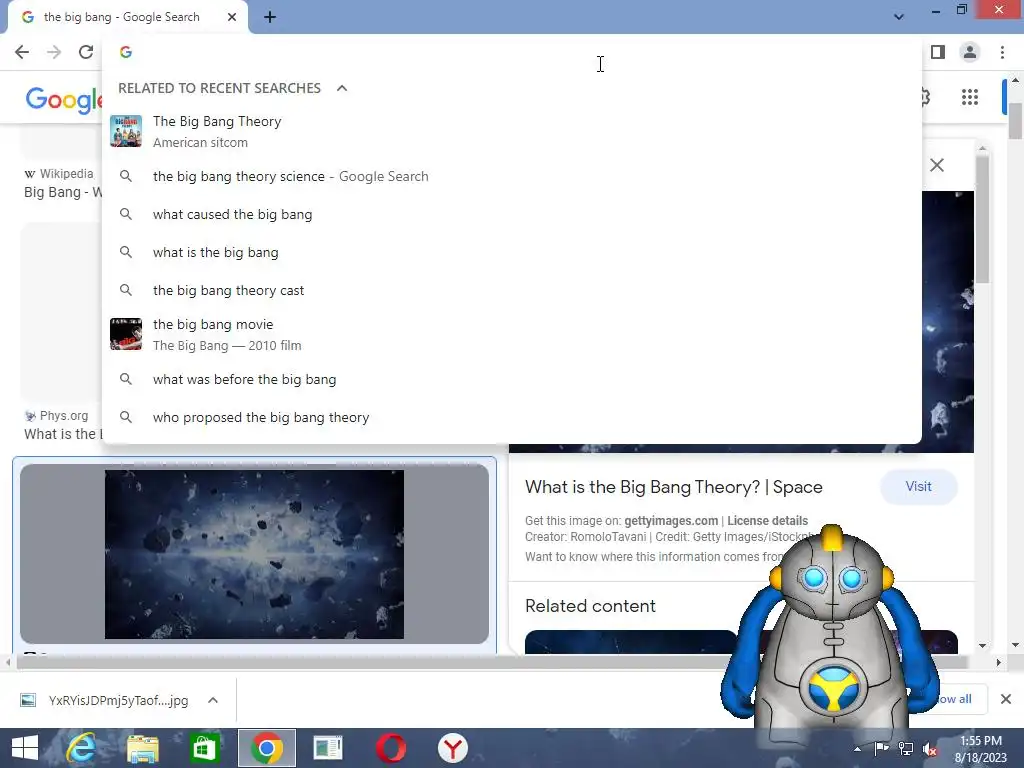1024x768 pixels.
Task: Click The Big Bang 2010 film thumbnail
Action: (x=126, y=334)
